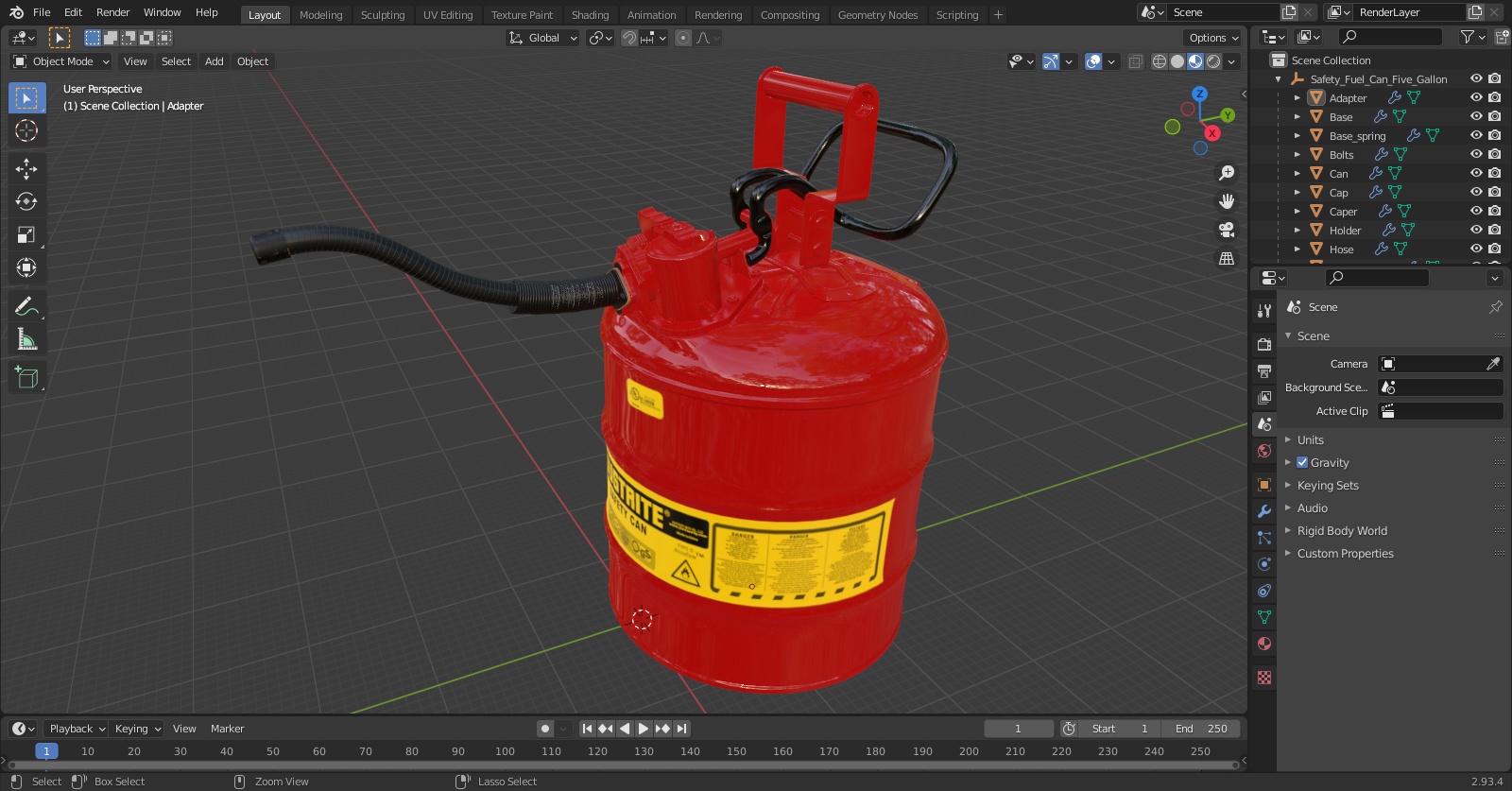Open the Modifier properties tab
The width and height of the screenshot is (1512, 791).
[x=1264, y=511]
